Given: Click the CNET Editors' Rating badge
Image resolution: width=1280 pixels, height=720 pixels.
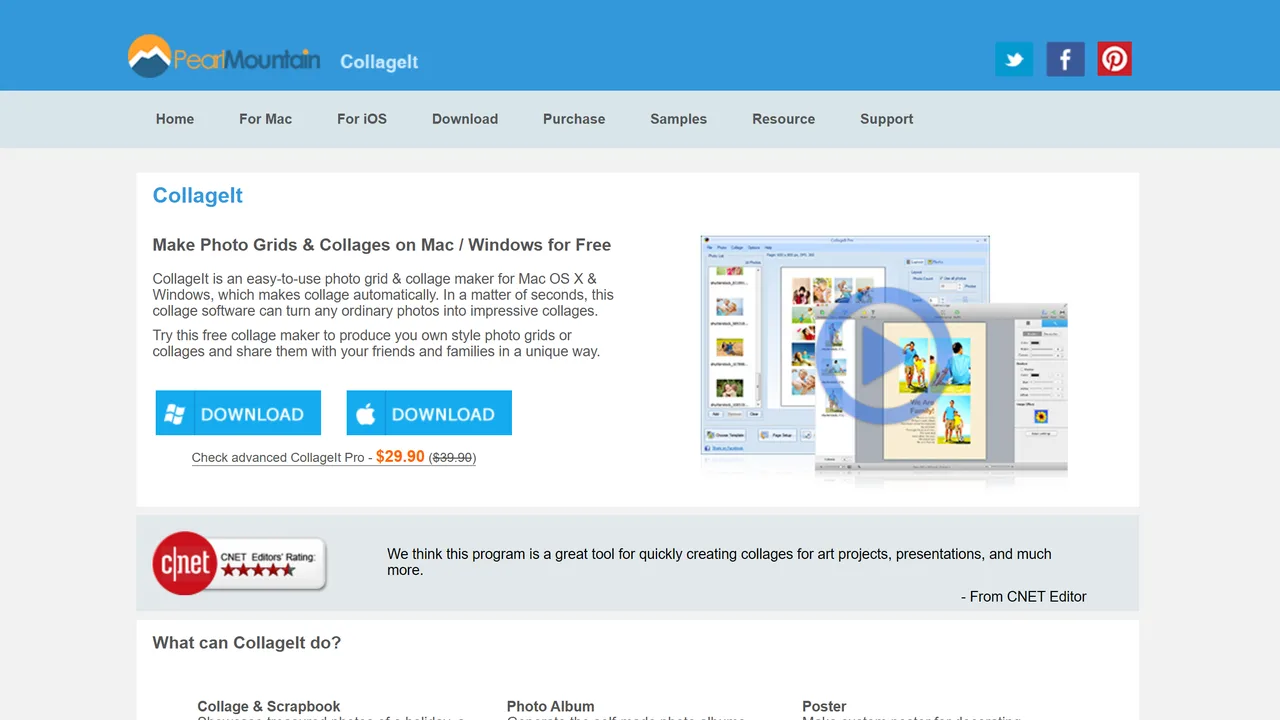Looking at the screenshot, I should click(x=240, y=562).
